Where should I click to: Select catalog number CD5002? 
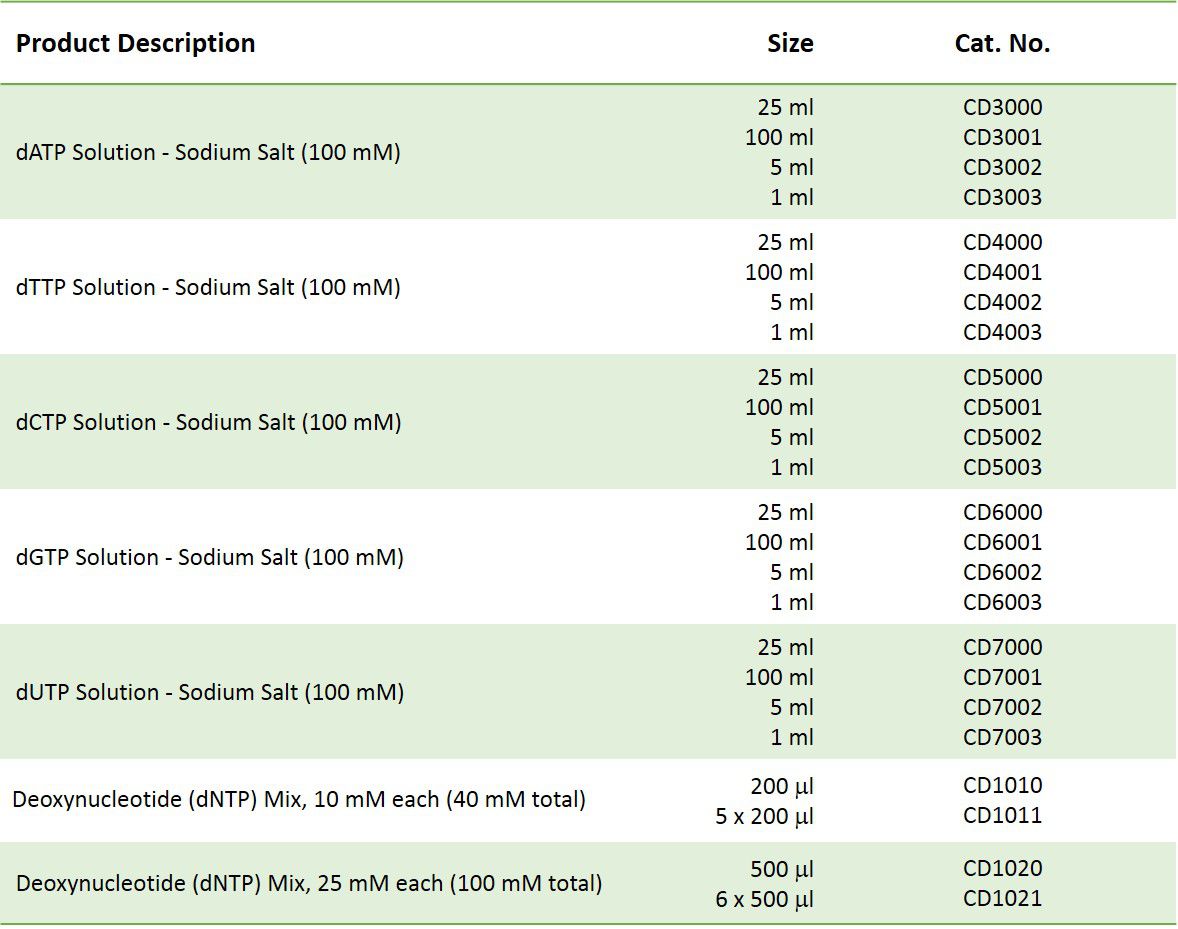[x=1002, y=437]
